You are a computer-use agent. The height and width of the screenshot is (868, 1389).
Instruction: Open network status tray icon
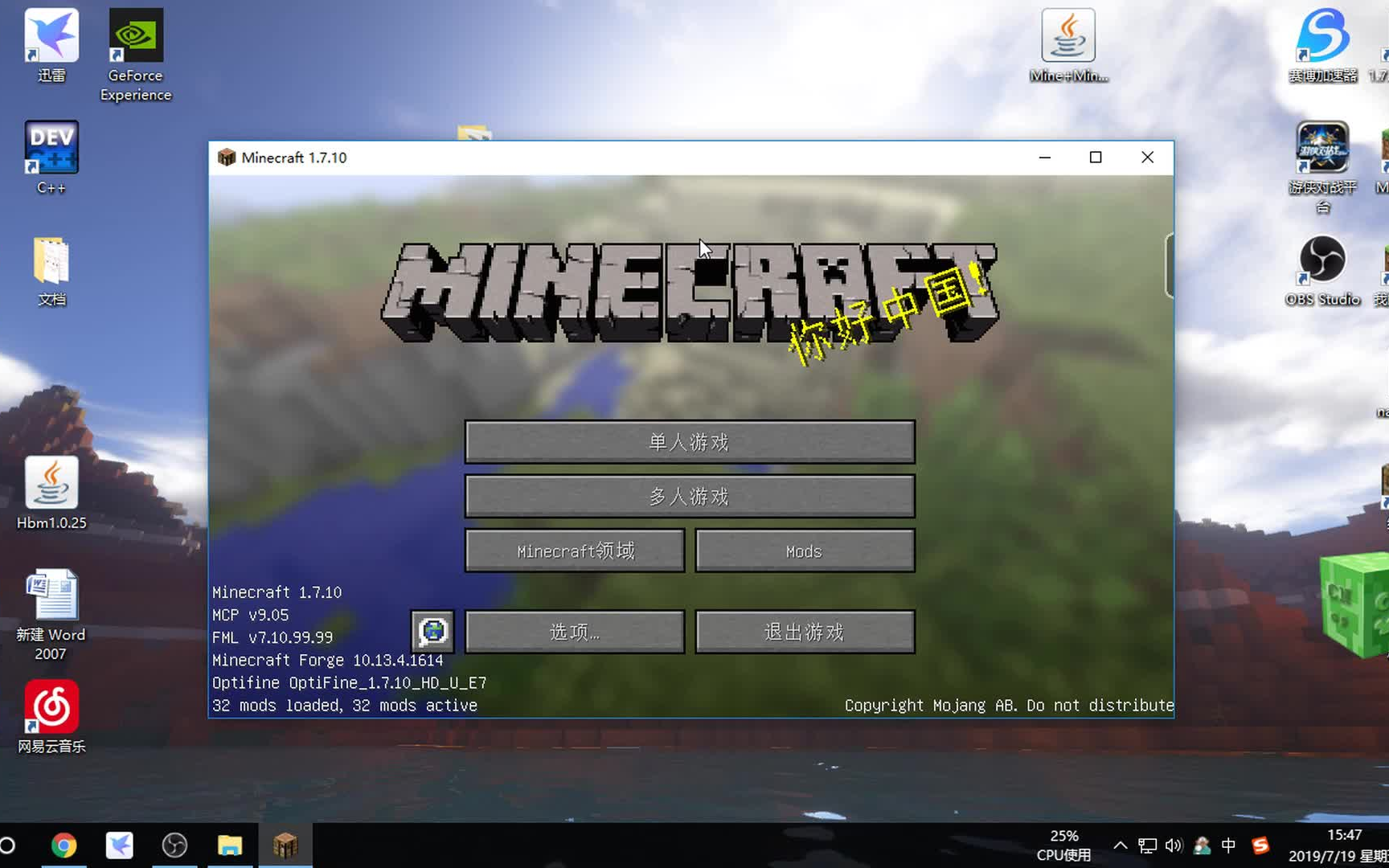(1147, 845)
